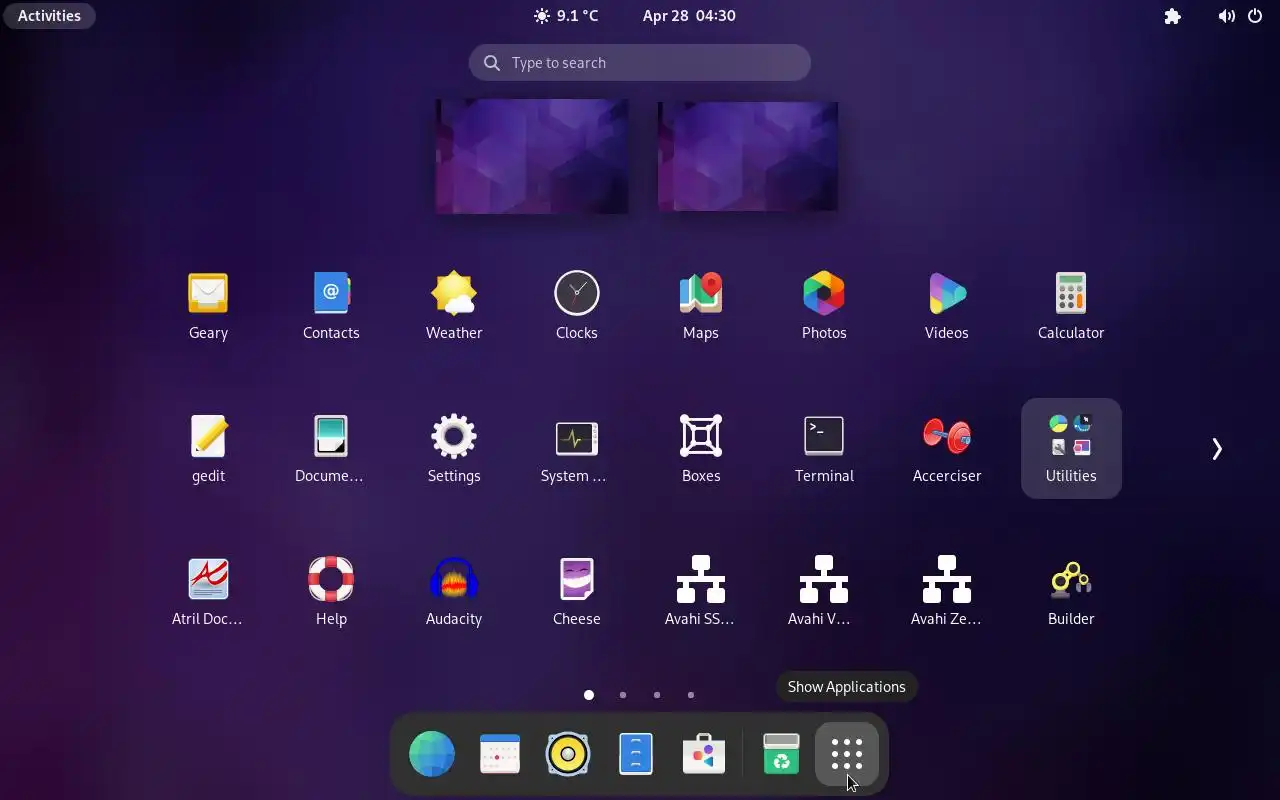The width and height of the screenshot is (1280, 800).
Task: Launch the Terminal
Action: point(824,449)
